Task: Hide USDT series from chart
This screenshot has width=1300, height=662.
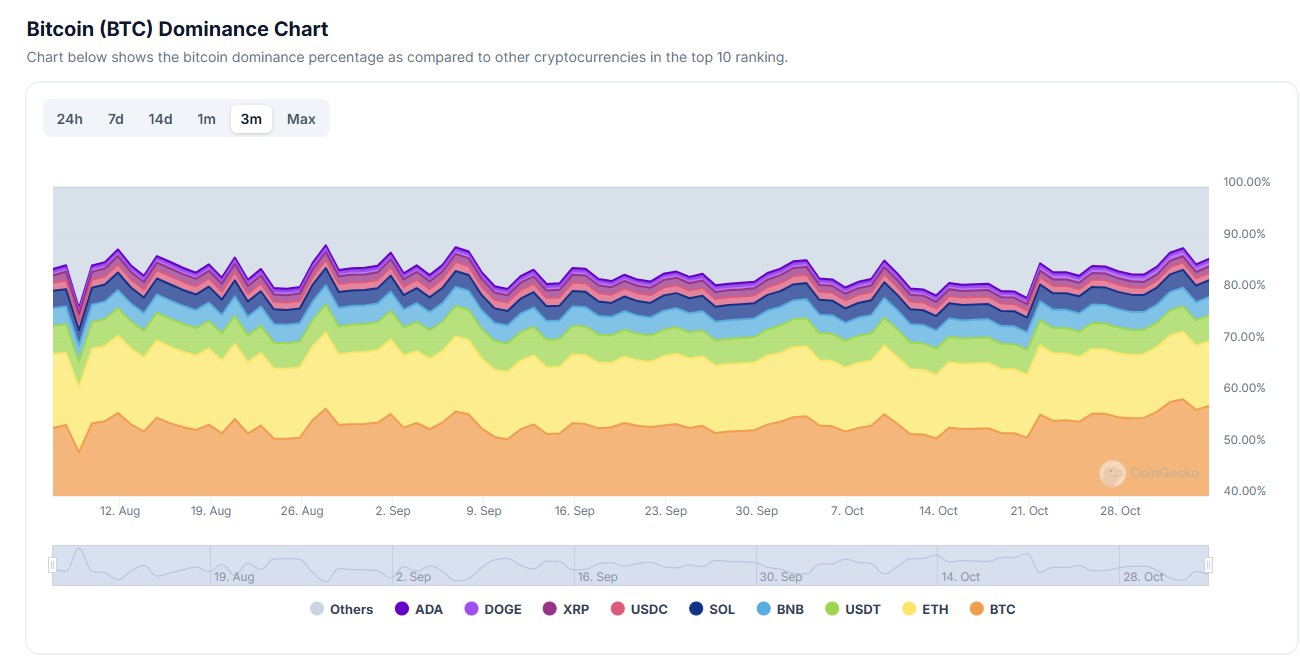Action: [853, 609]
